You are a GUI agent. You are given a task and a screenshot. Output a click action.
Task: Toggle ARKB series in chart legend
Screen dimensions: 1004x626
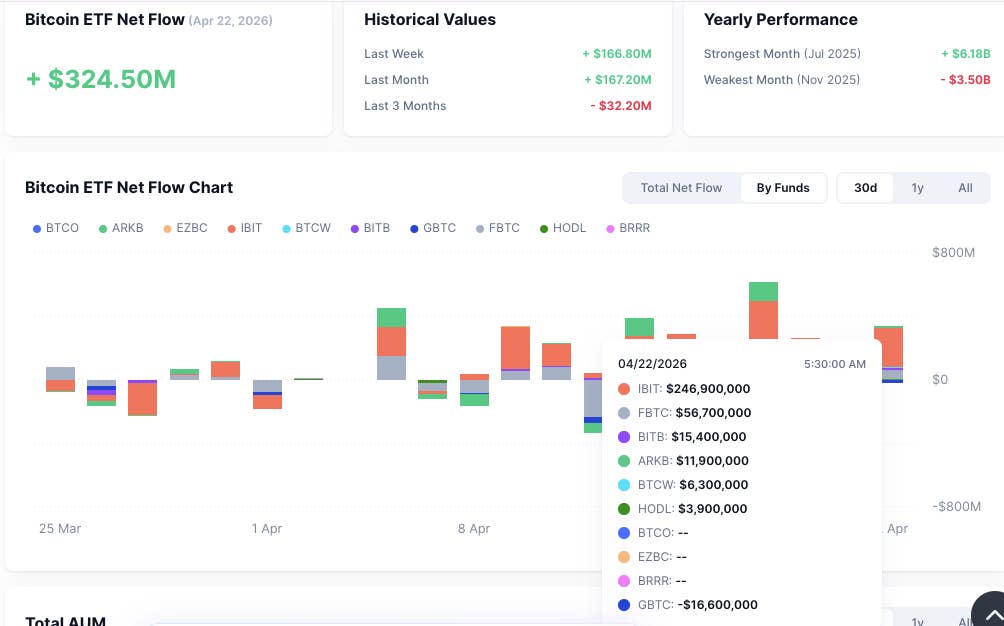pyautogui.click(x=120, y=228)
